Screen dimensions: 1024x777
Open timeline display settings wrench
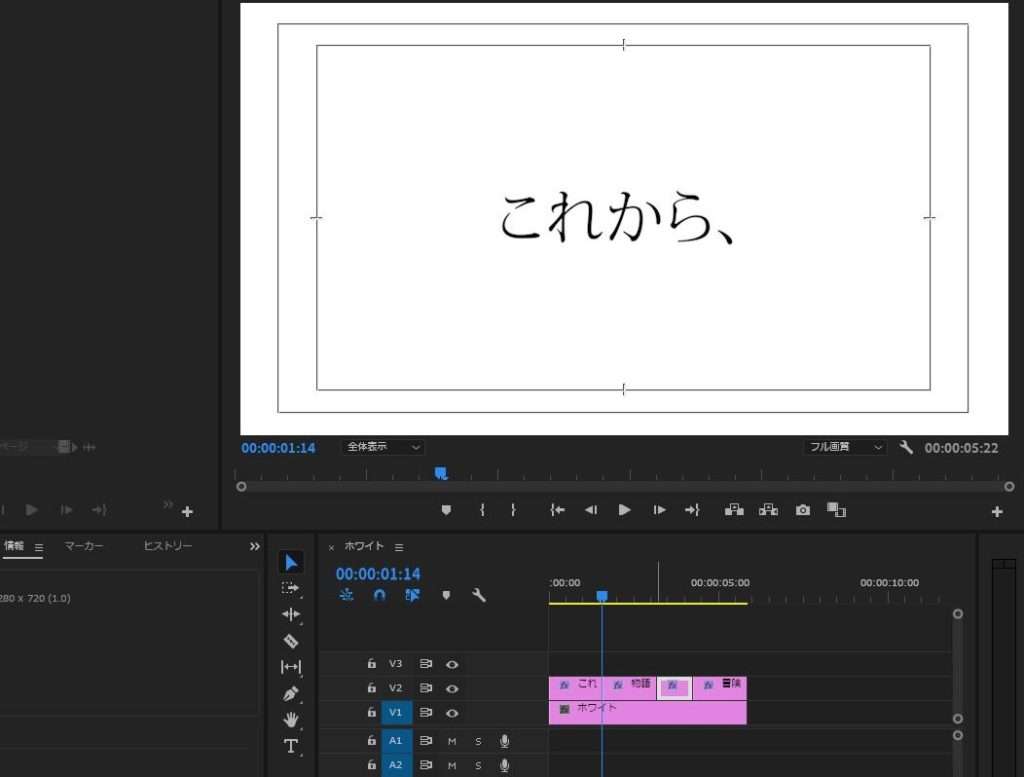(x=479, y=595)
